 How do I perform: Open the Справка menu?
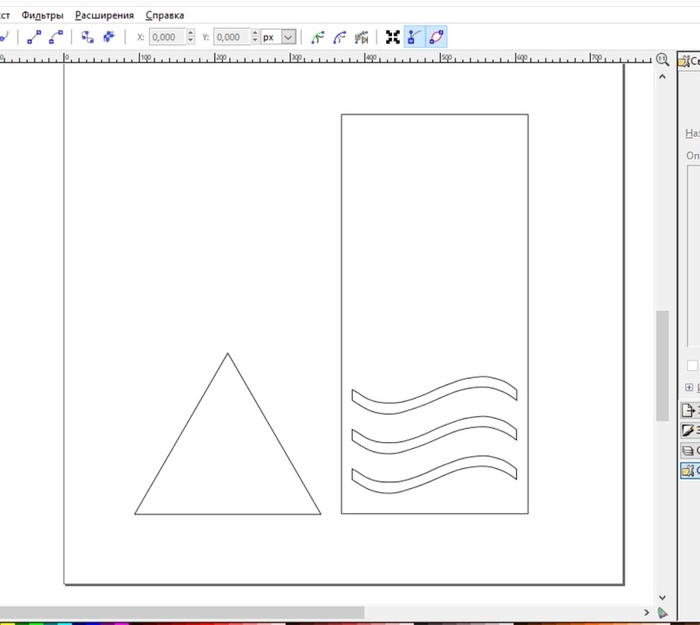(165, 15)
